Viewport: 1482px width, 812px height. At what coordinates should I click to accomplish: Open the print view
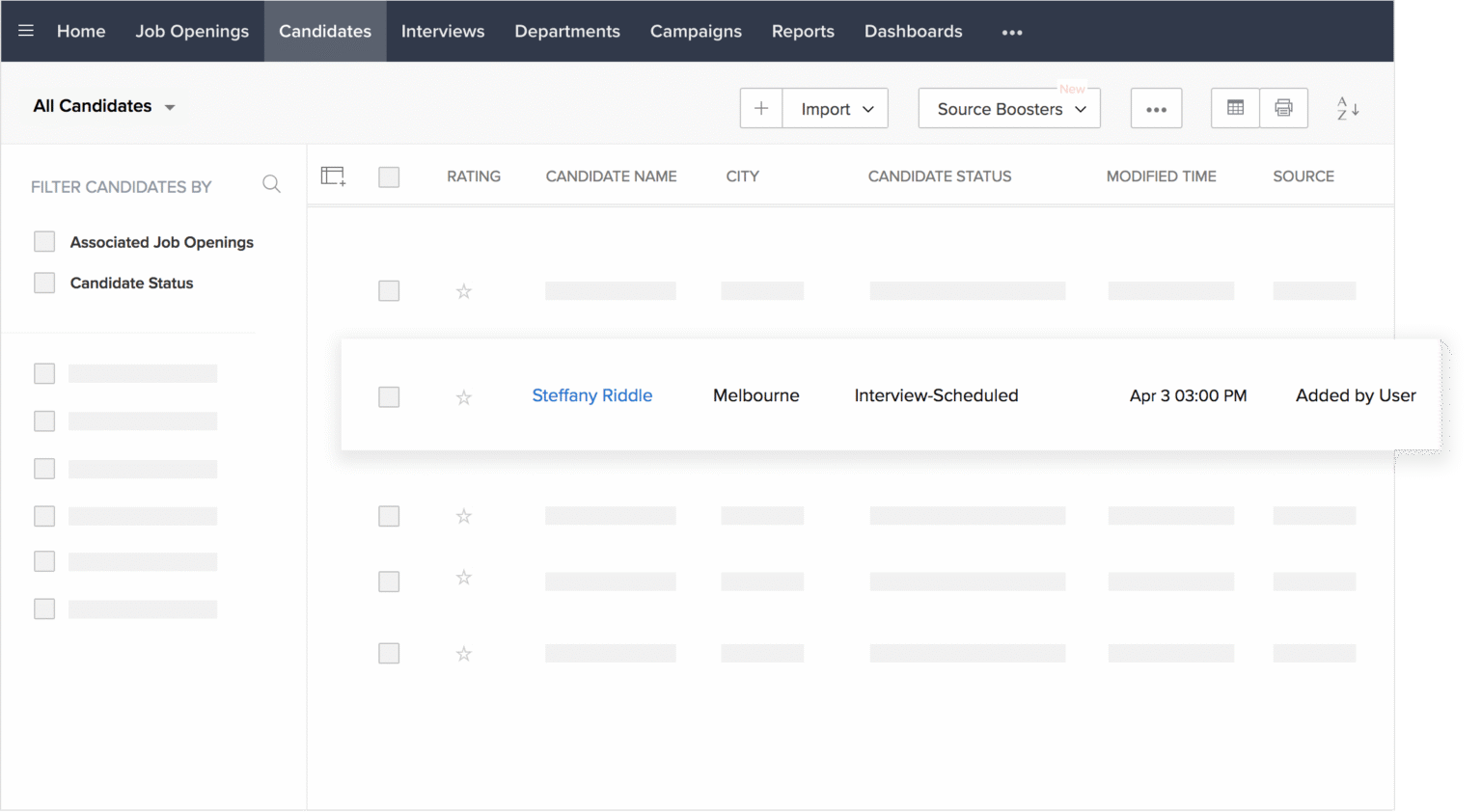[1283, 108]
